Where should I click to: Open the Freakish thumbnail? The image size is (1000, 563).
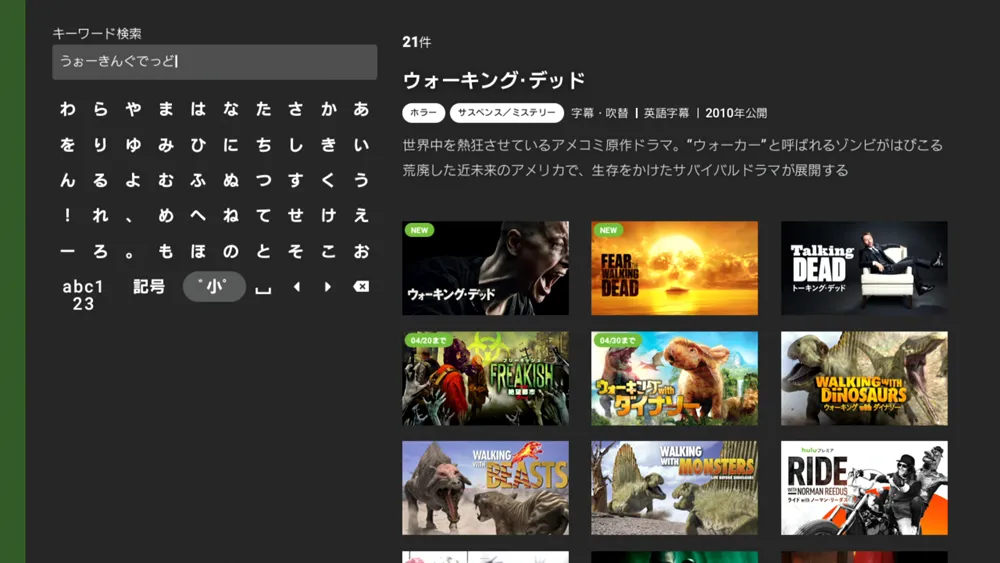(x=485, y=378)
